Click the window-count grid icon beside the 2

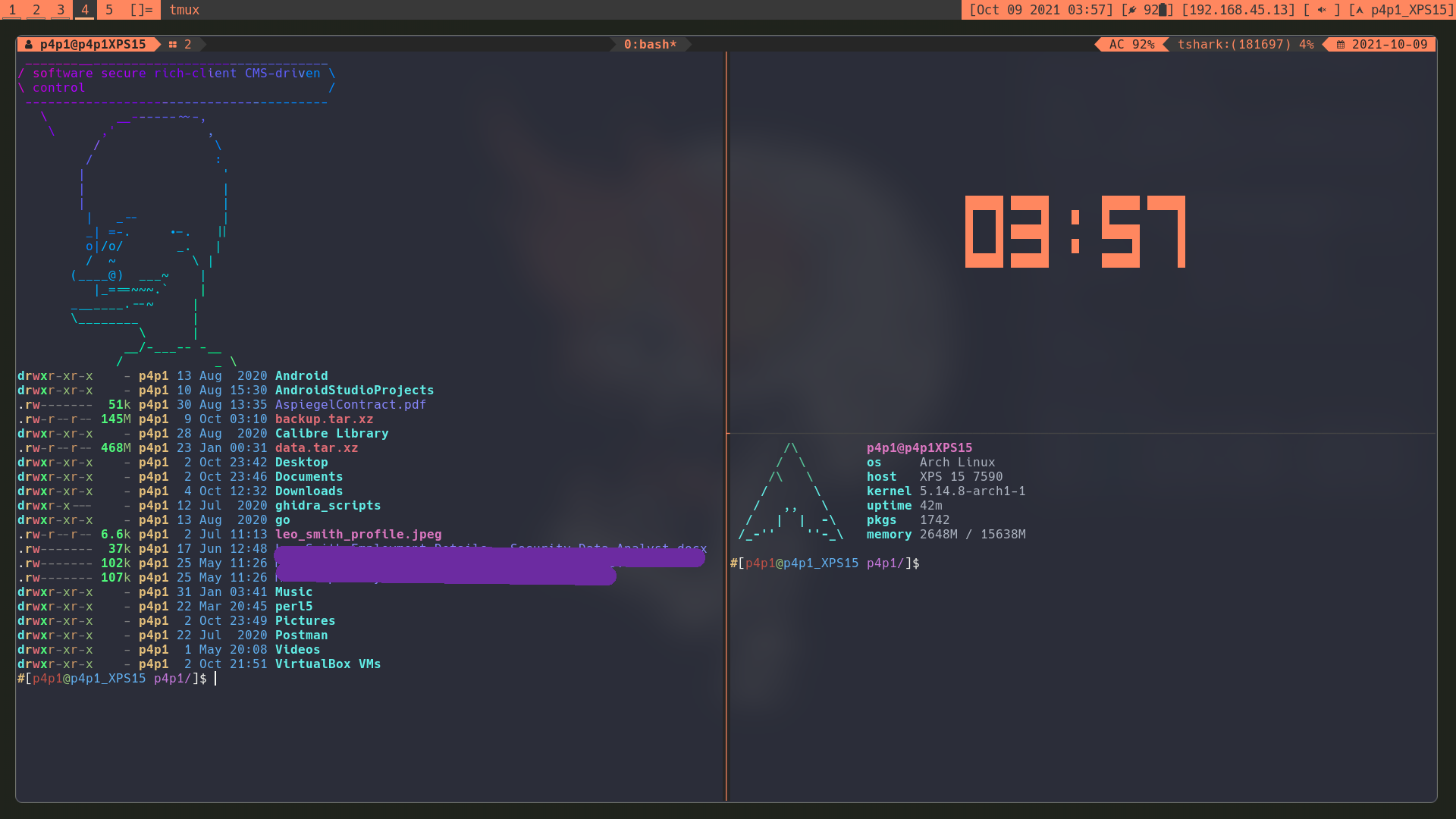(x=173, y=44)
